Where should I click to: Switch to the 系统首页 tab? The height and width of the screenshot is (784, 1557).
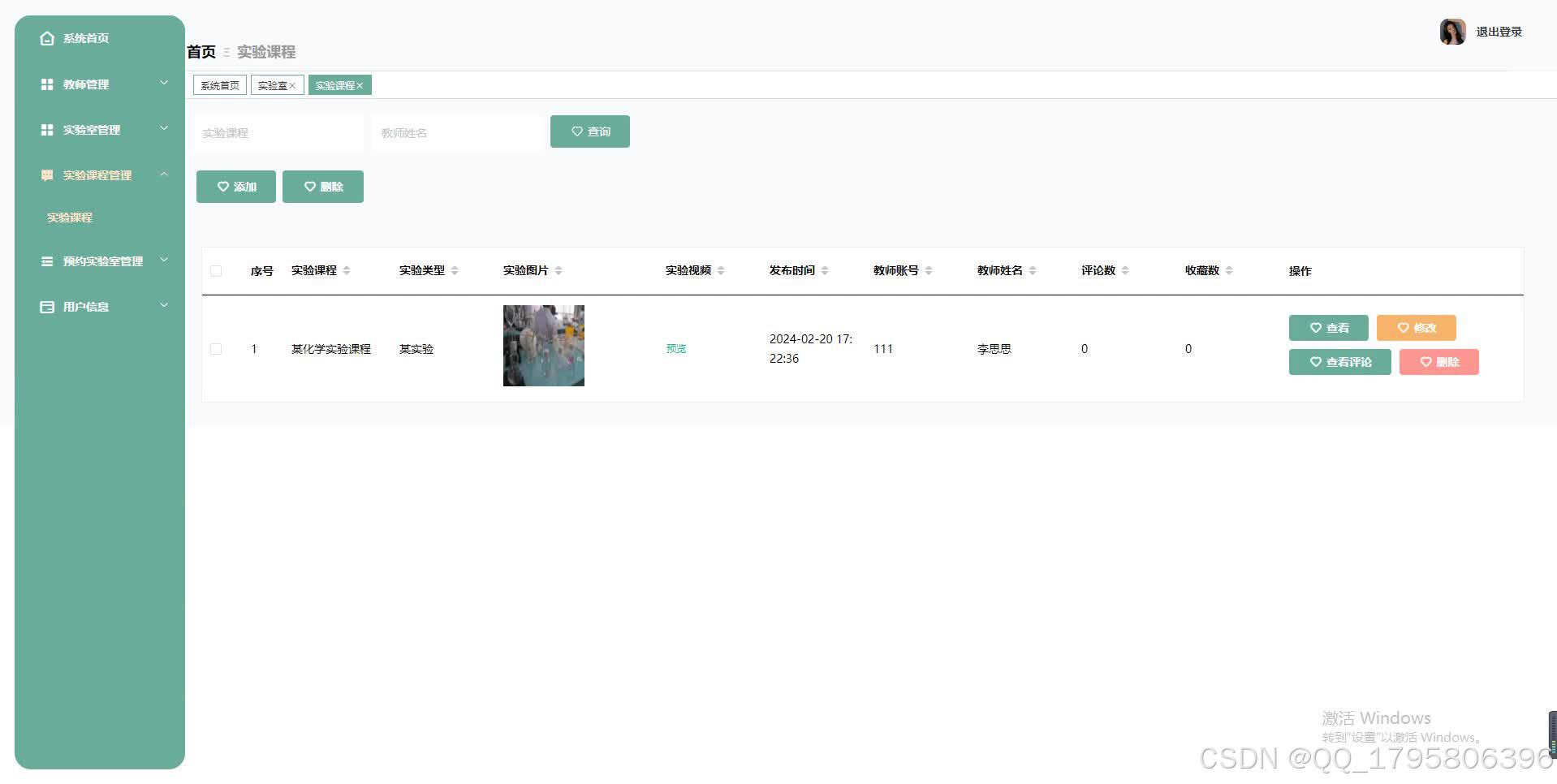220,85
